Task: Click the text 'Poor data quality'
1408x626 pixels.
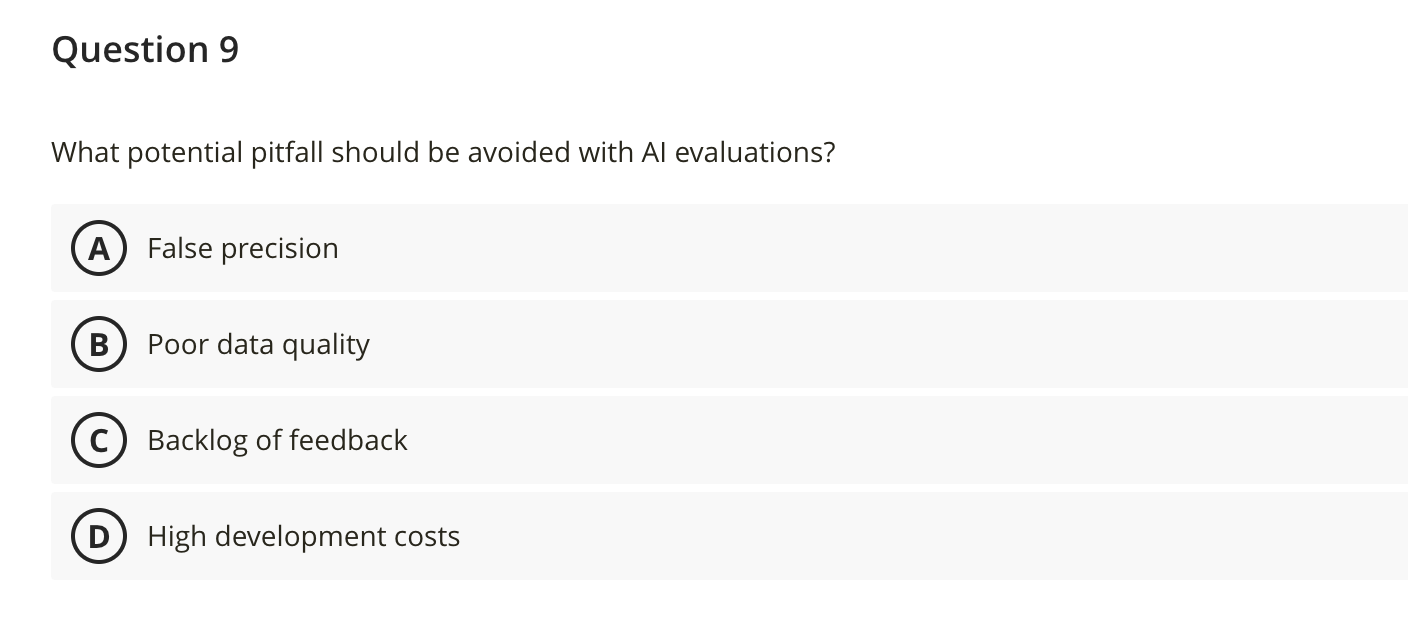Action: pyautogui.click(x=258, y=344)
